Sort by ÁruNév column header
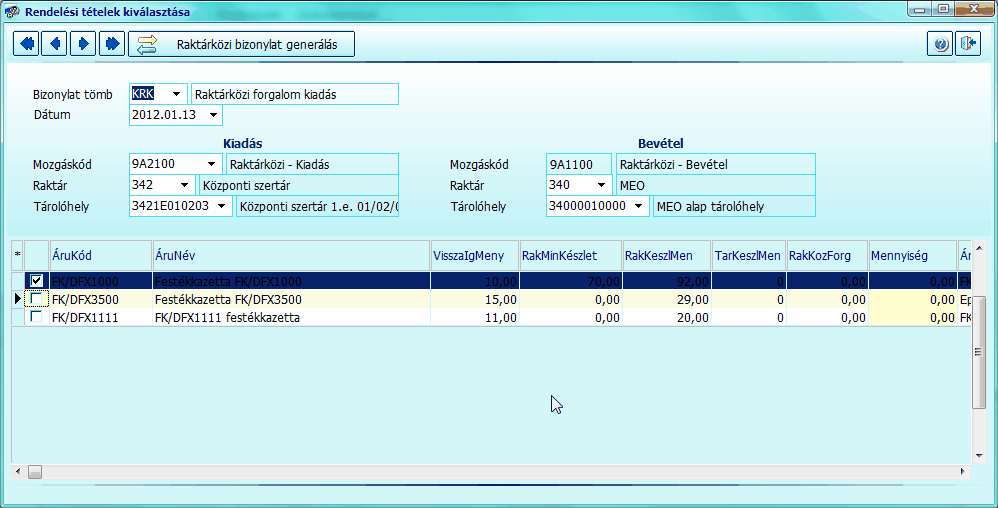Viewport: 998px width, 508px height. (x=291, y=255)
